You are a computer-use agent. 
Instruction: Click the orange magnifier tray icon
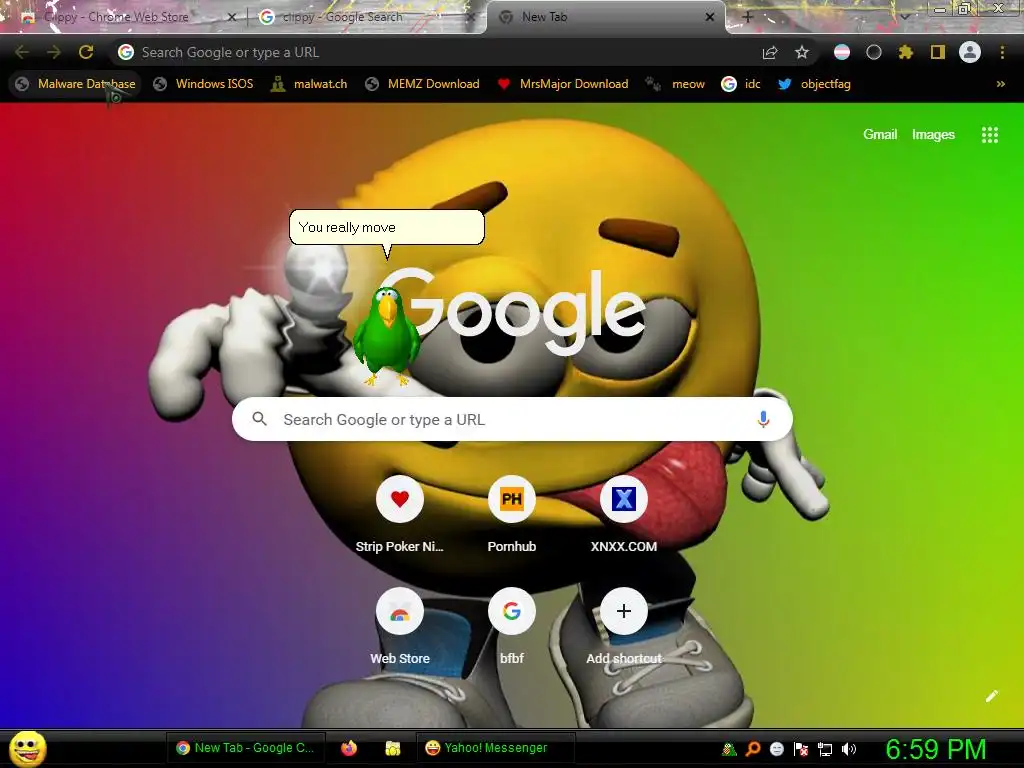[753, 749]
